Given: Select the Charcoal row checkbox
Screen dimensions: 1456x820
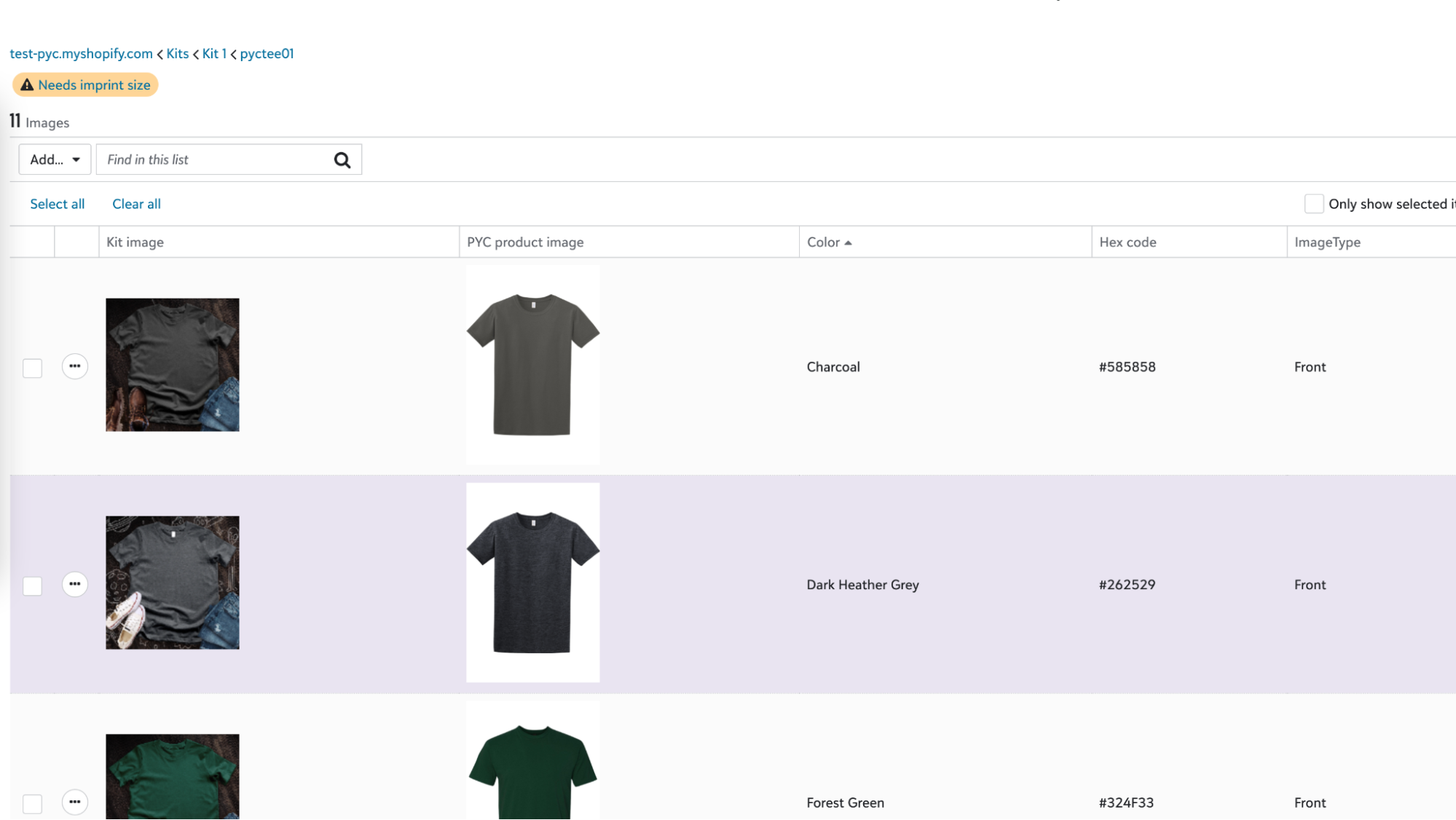Looking at the screenshot, I should [33, 368].
